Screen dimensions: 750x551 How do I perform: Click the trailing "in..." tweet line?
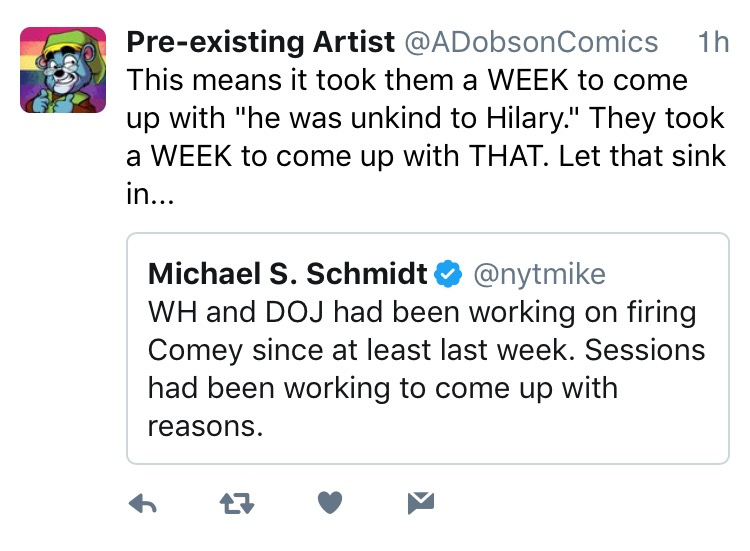pyautogui.click(x=150, y=194)
